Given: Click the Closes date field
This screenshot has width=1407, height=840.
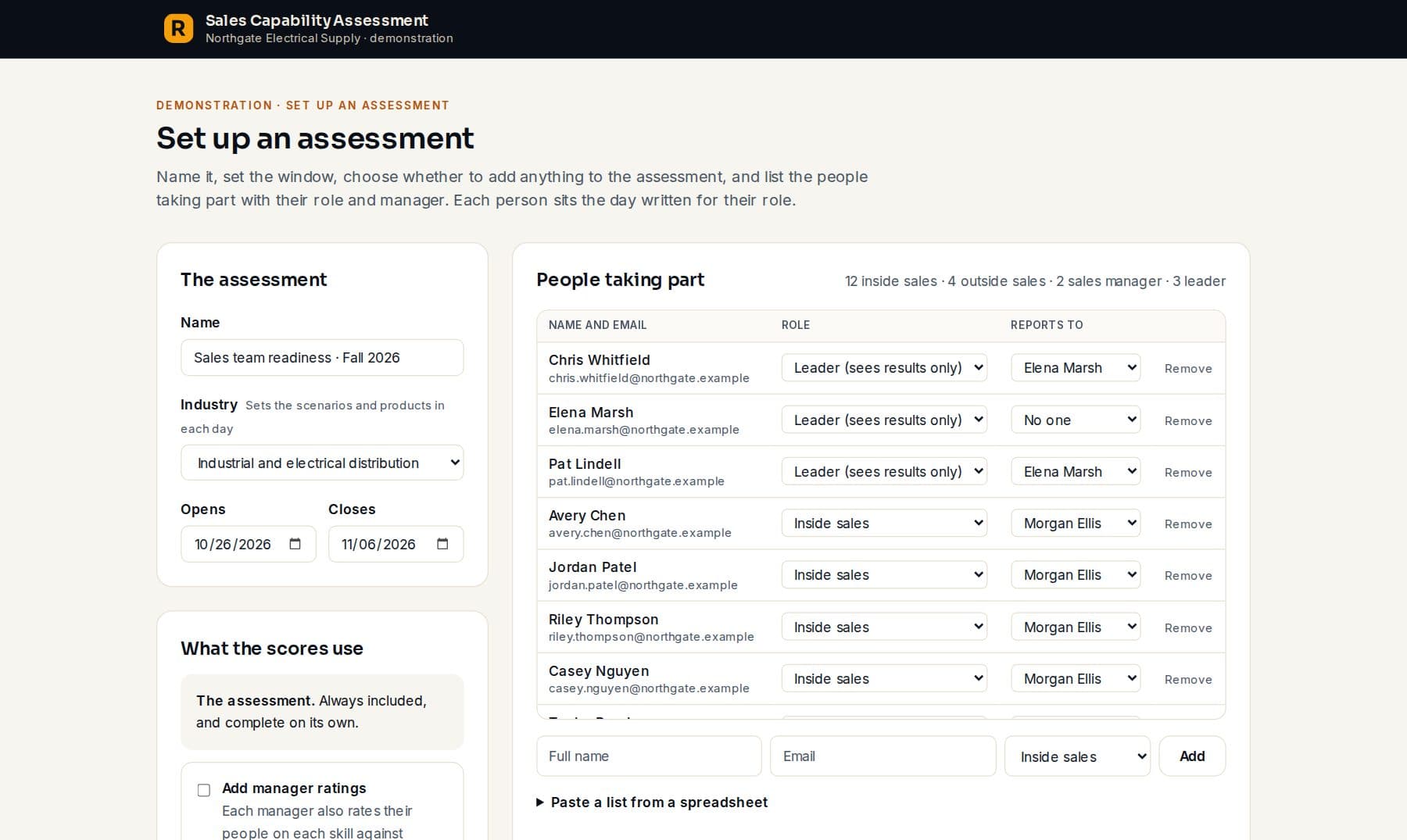Looking at the screenshot, I should [396, 544].
